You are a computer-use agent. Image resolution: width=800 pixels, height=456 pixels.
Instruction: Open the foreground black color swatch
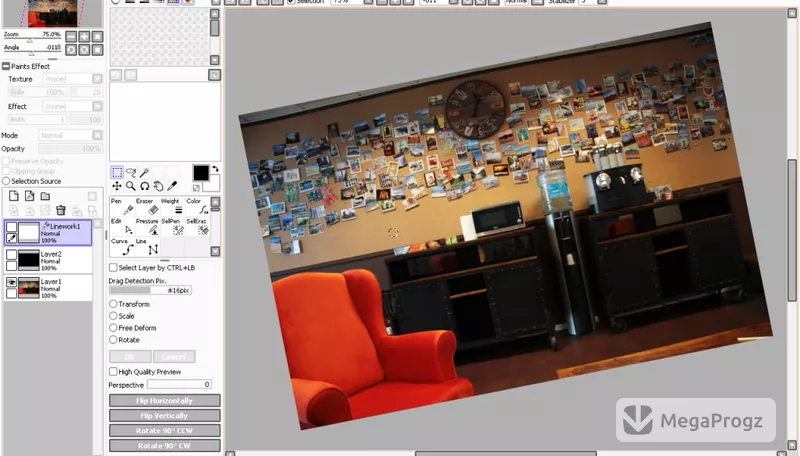(x=201, y=173)
